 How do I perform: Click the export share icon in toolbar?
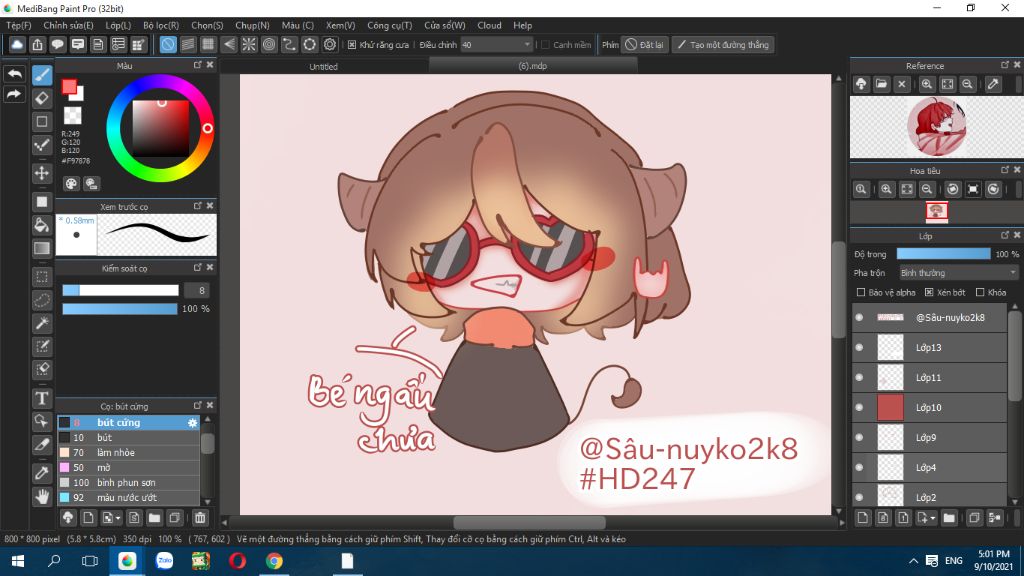[37, 44]
